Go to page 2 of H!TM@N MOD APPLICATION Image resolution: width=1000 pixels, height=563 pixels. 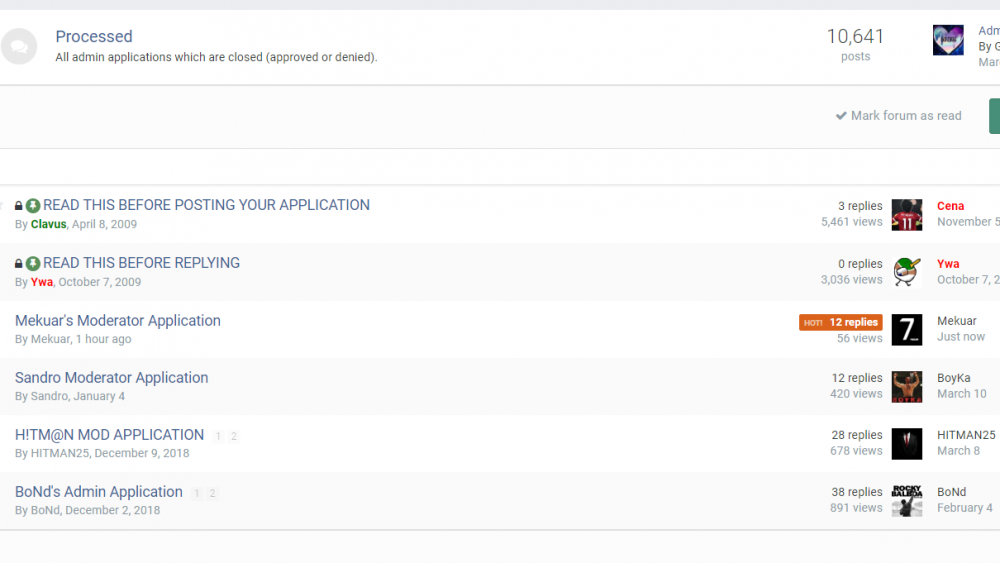(x=234, y=437)
